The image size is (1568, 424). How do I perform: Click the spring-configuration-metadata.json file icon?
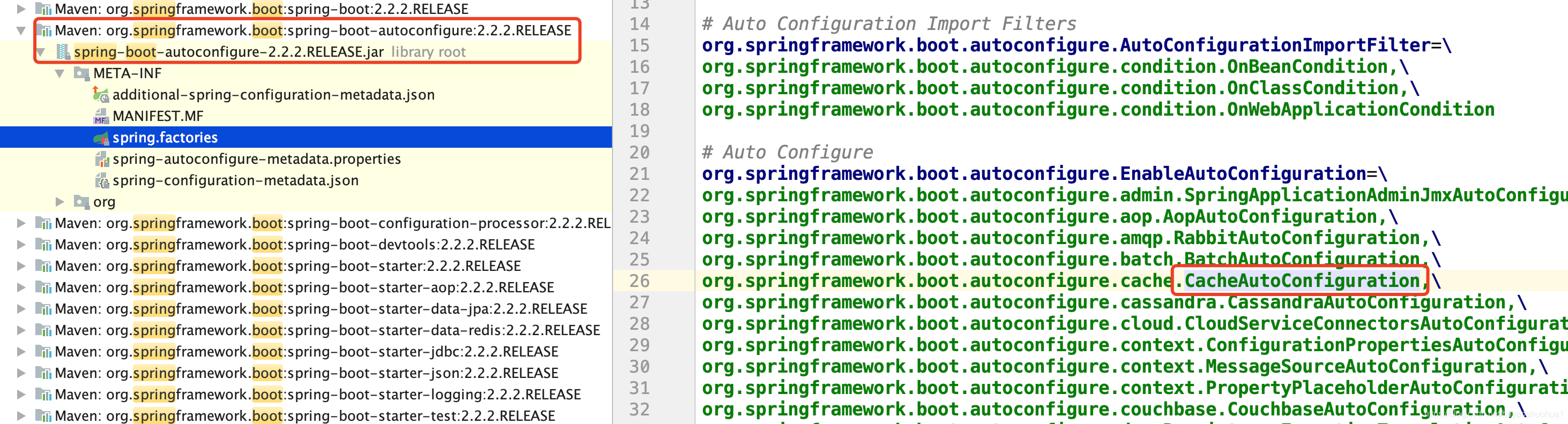pyautogui.click(x=102, y=180)
